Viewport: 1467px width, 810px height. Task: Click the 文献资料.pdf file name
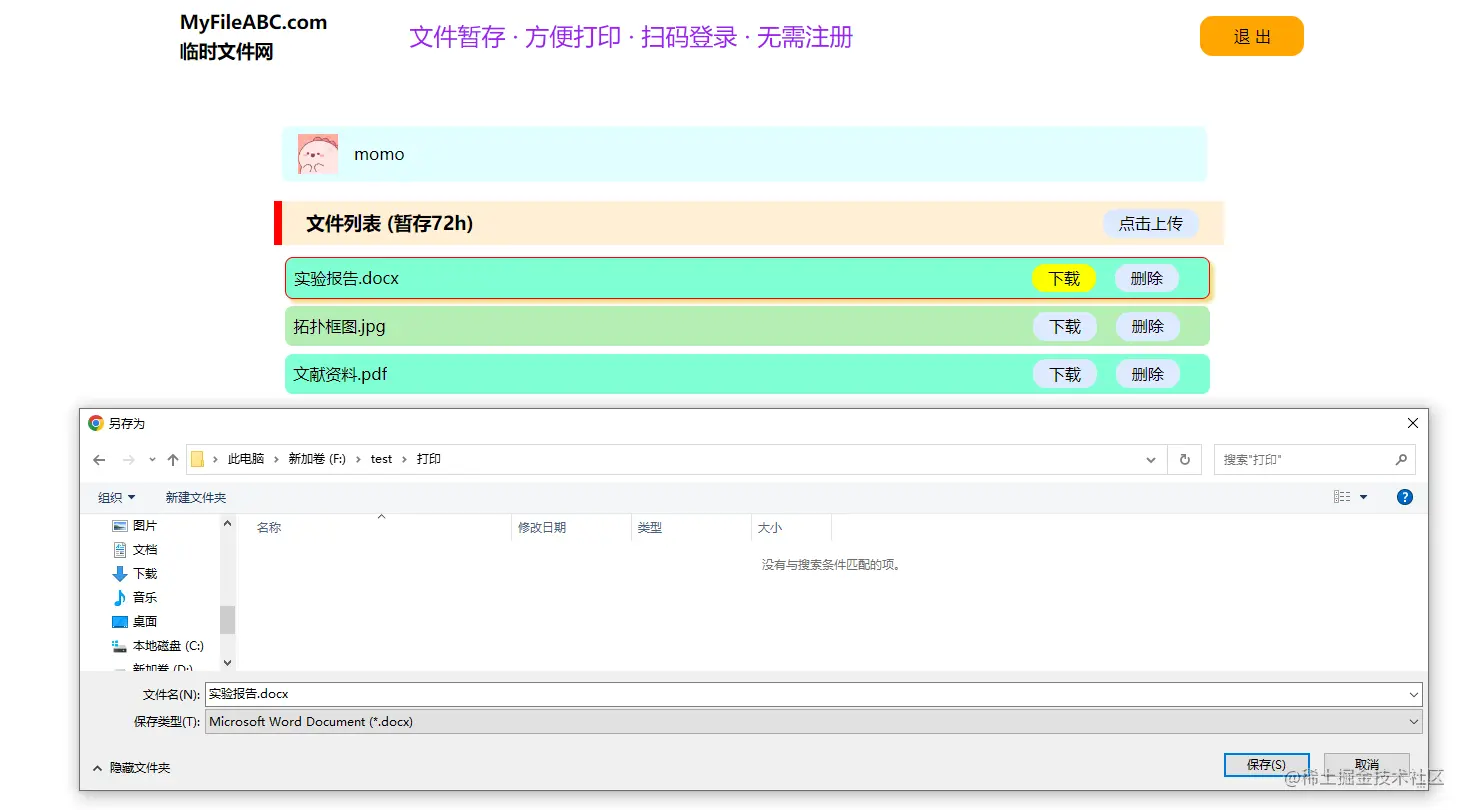pos(340,374)
